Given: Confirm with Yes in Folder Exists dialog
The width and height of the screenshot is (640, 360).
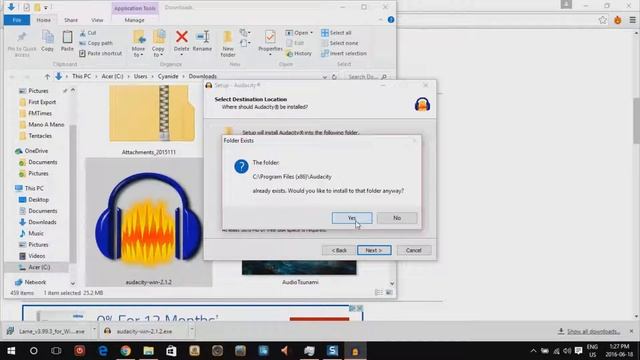Looking at the screenshot, I should click(x=352, y=218).
